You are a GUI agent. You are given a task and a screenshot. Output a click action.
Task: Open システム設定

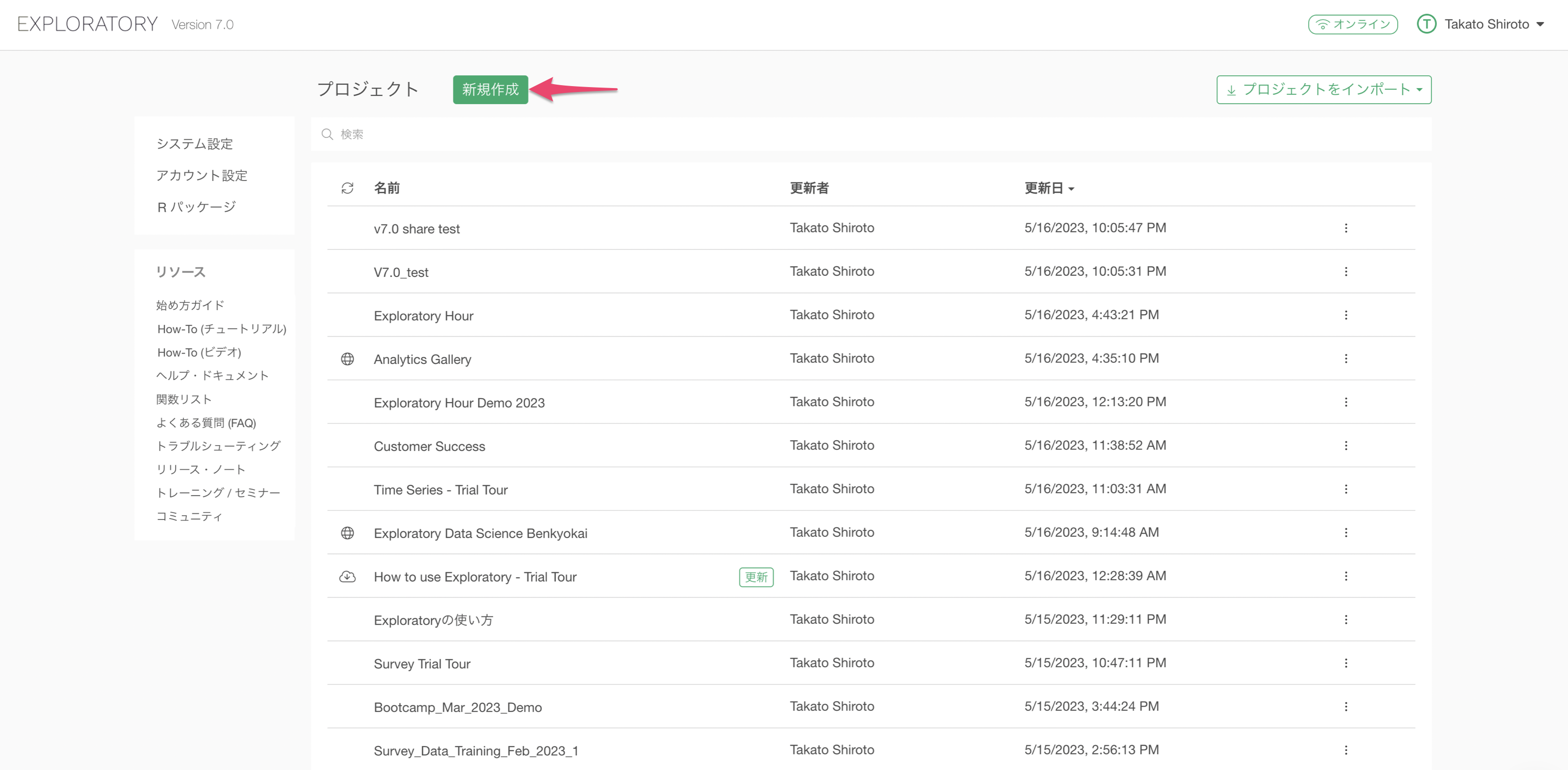click(195, 144)
